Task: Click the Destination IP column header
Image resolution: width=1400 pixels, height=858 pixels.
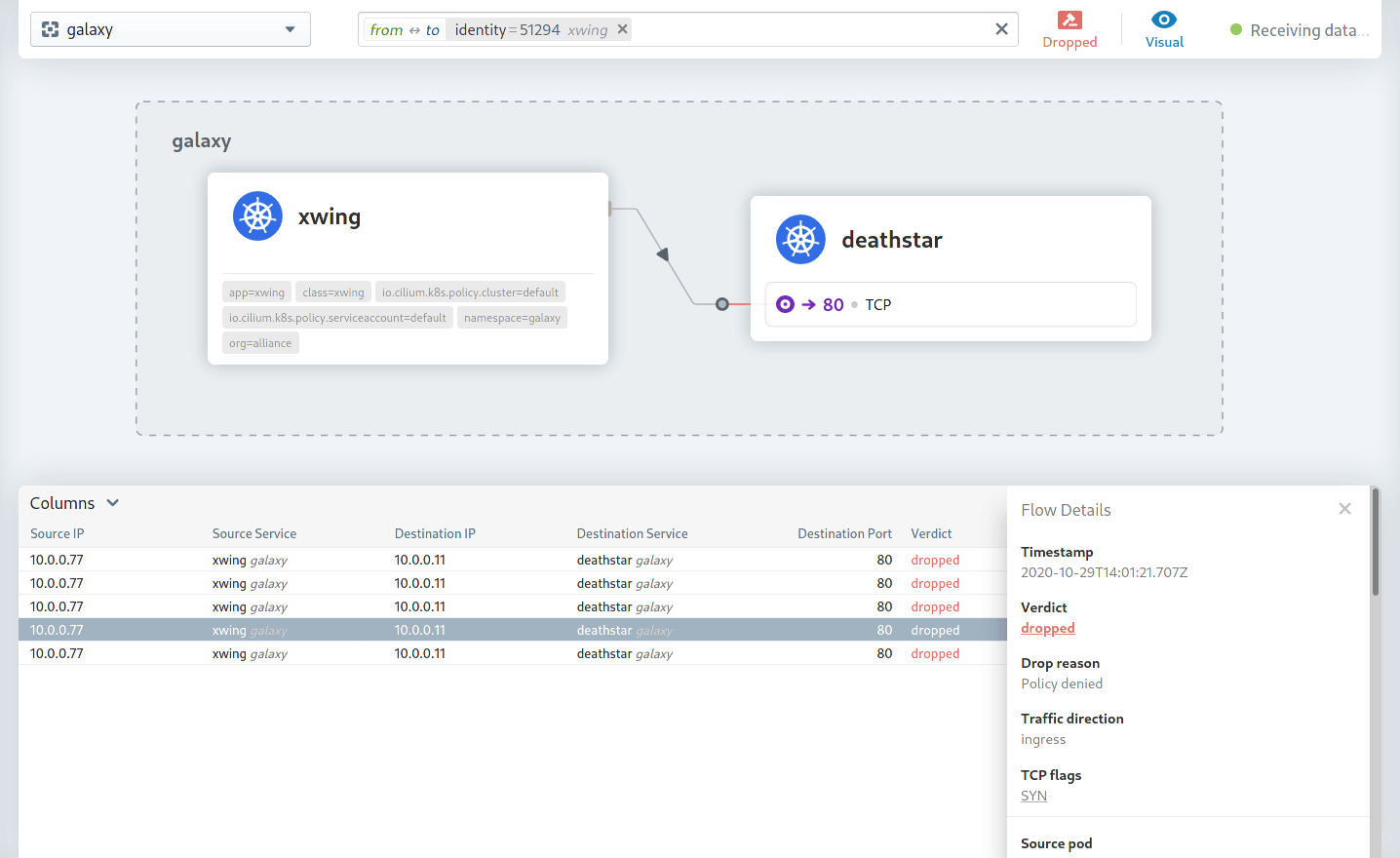Action: (435, 533)
